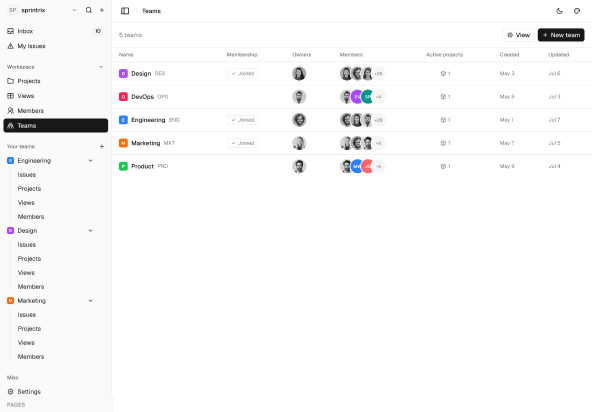Image resolution: width=592 pixels, height=412 pixels.
Task: Select the Teams sidebar item
Action: pyautogui.click(x=56, y=125)
